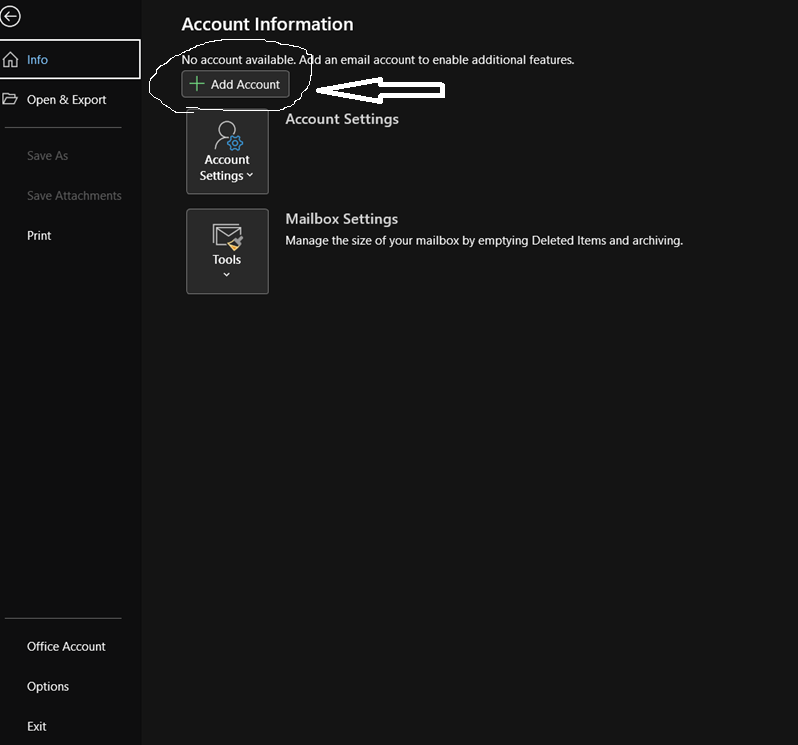Choose Exit to close Outlook
This screenshot has width=798, height=745.
[37, 726]
